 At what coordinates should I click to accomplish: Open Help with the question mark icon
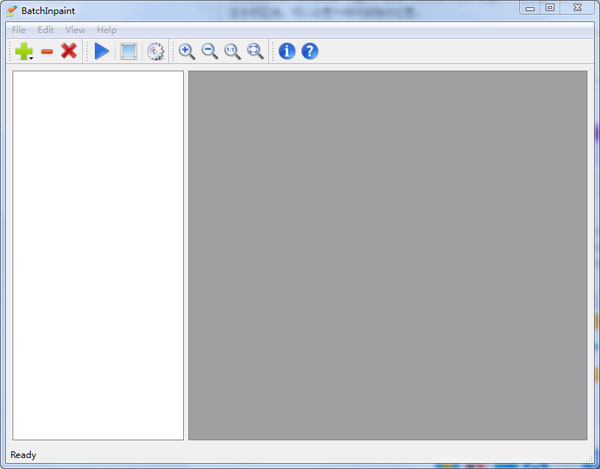tap(310, 51)
